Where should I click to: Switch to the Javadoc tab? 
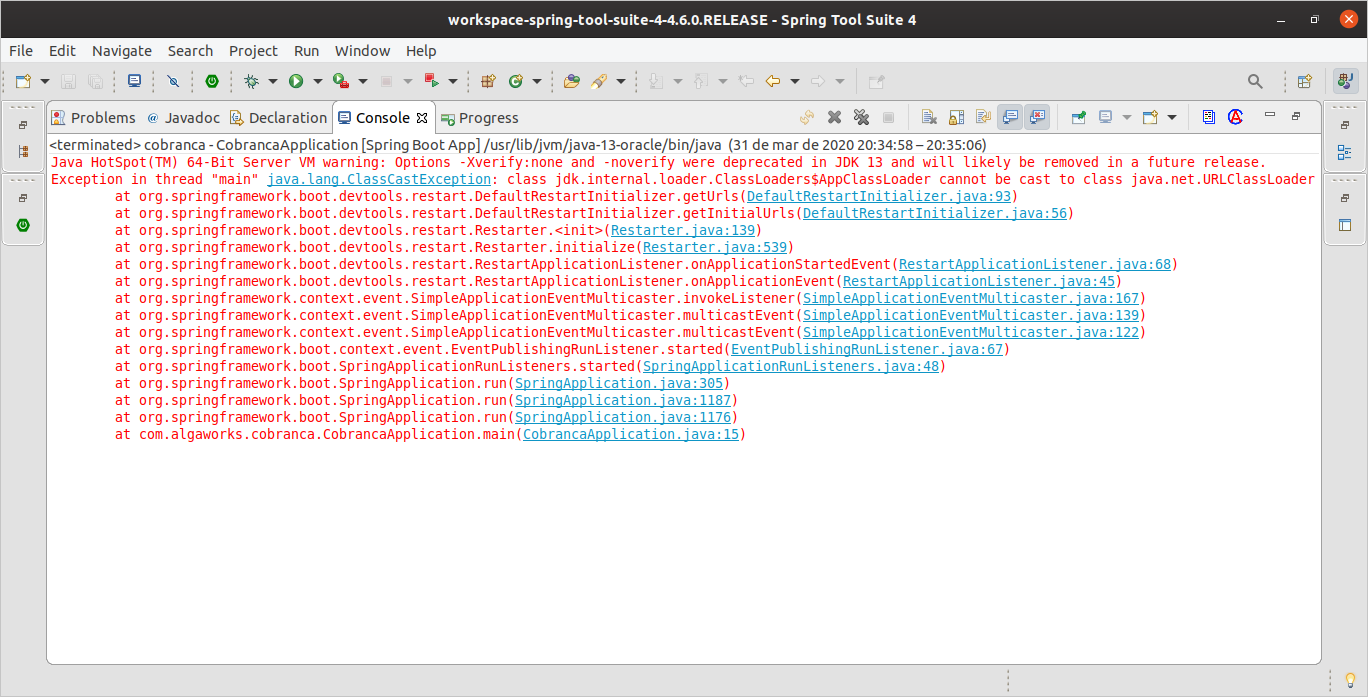tap(183, 118)
